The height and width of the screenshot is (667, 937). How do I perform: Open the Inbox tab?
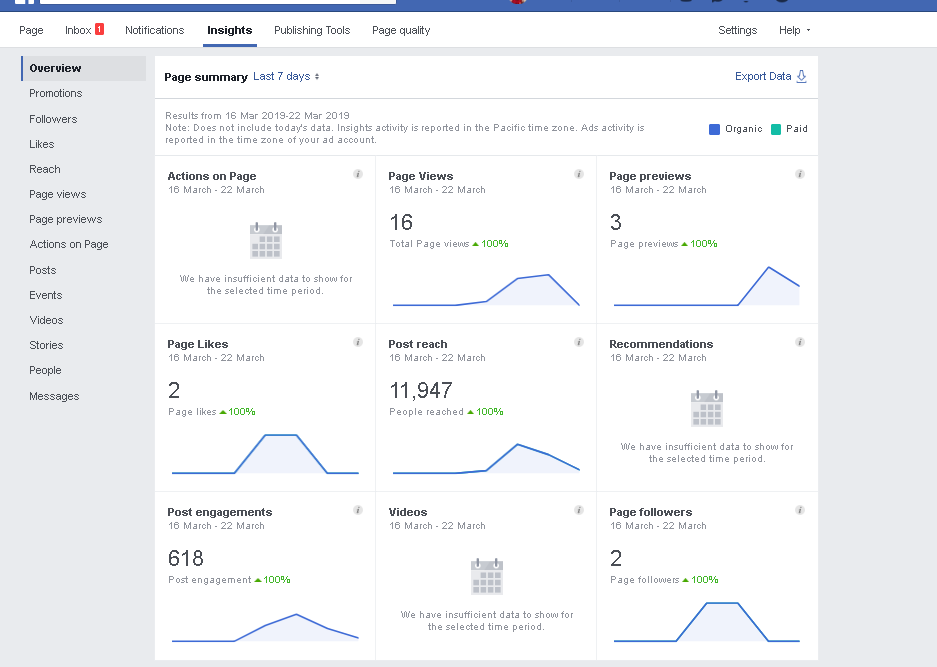click(x=78, y=30)
